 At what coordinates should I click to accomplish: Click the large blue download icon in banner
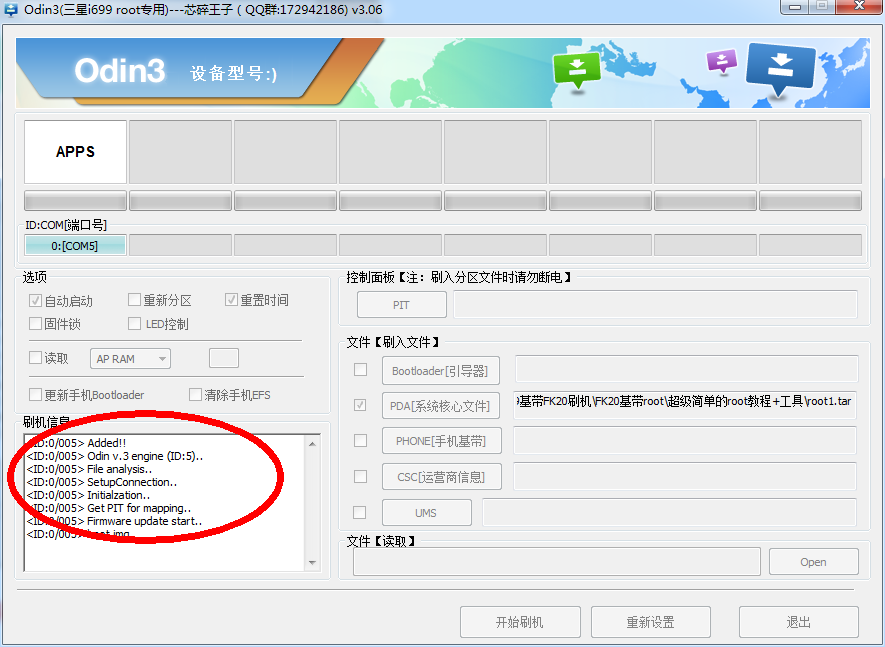780,68
